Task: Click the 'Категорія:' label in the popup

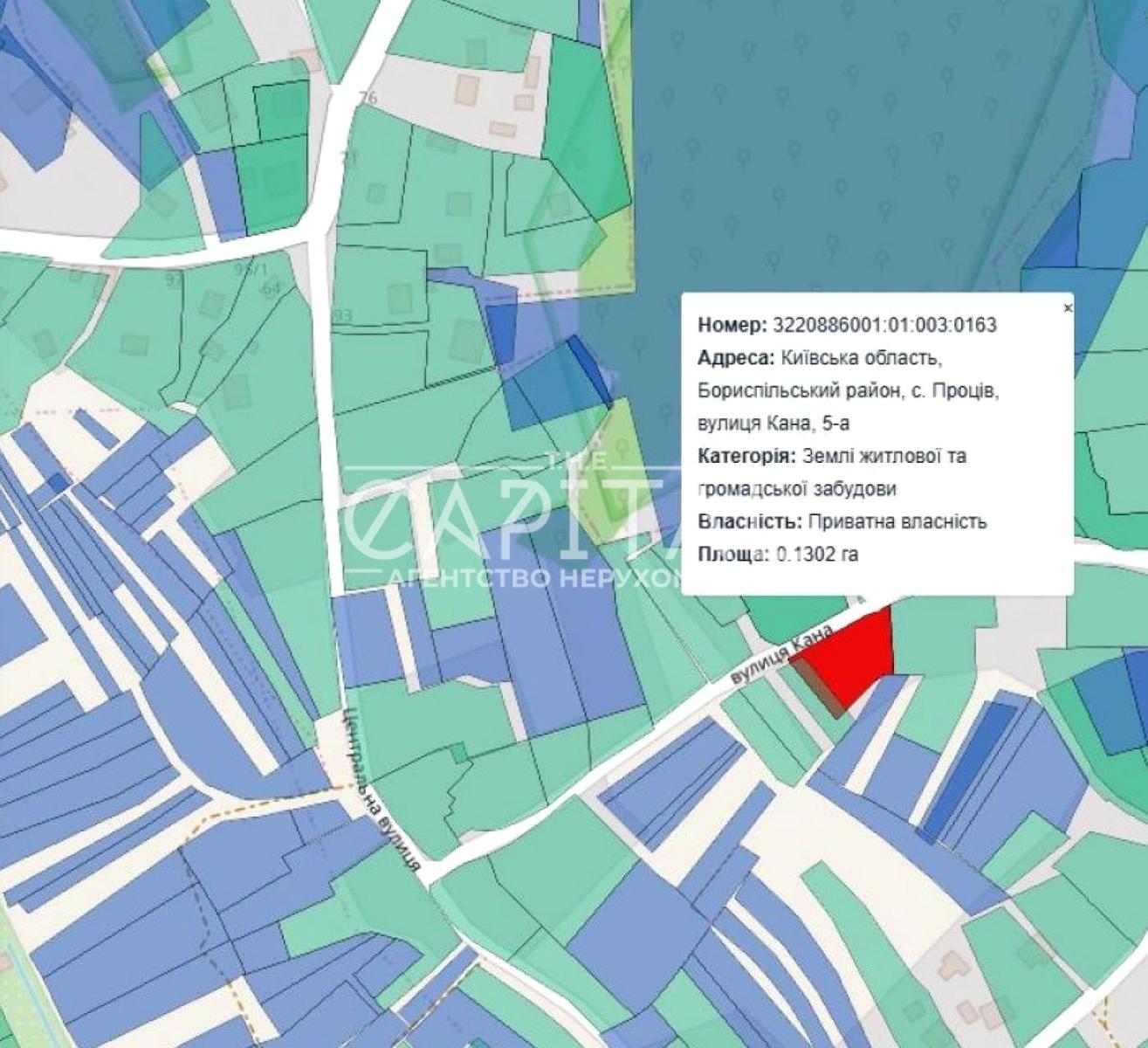Action: point(746,456)
